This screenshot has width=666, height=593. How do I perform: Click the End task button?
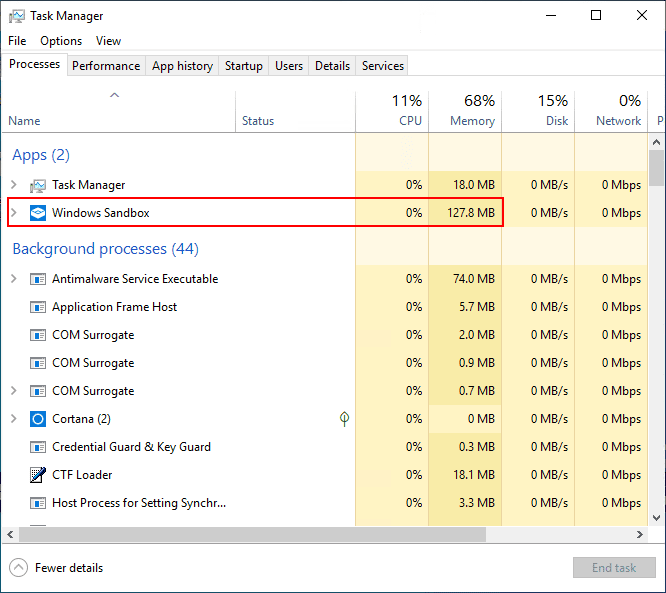tap(614, 568)
